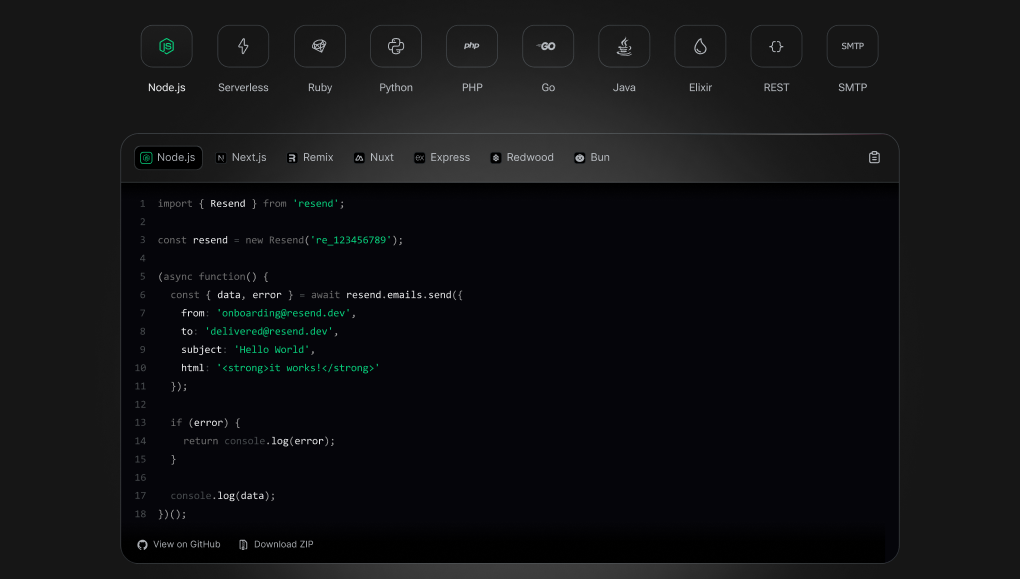Copy code with the clipboard icon
This screenshot has width=1020, height=579.
tap(874, 158)
